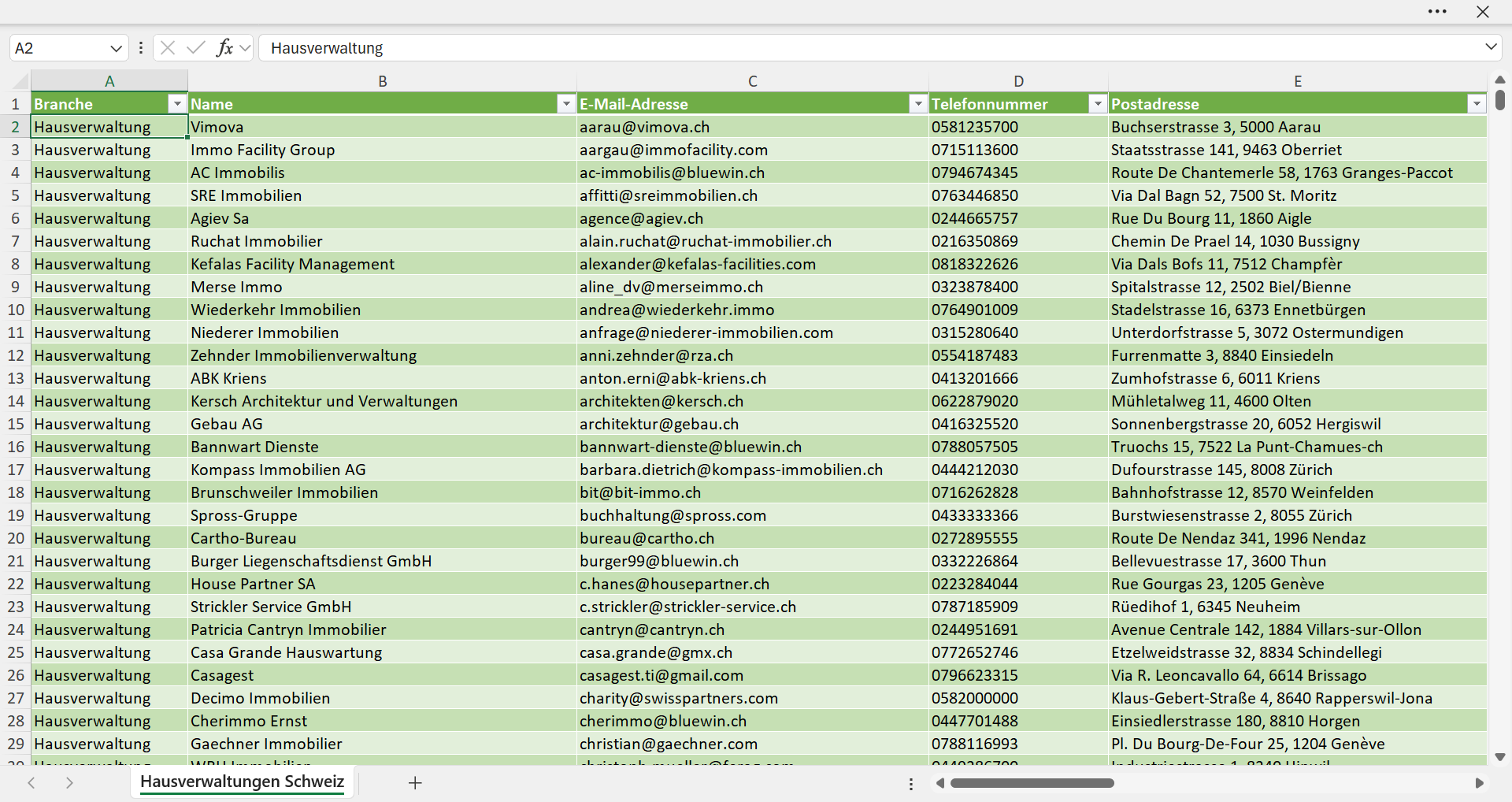The image size is (1512, 802).
Task: Select row 12 header
Action: click(15, 355)
